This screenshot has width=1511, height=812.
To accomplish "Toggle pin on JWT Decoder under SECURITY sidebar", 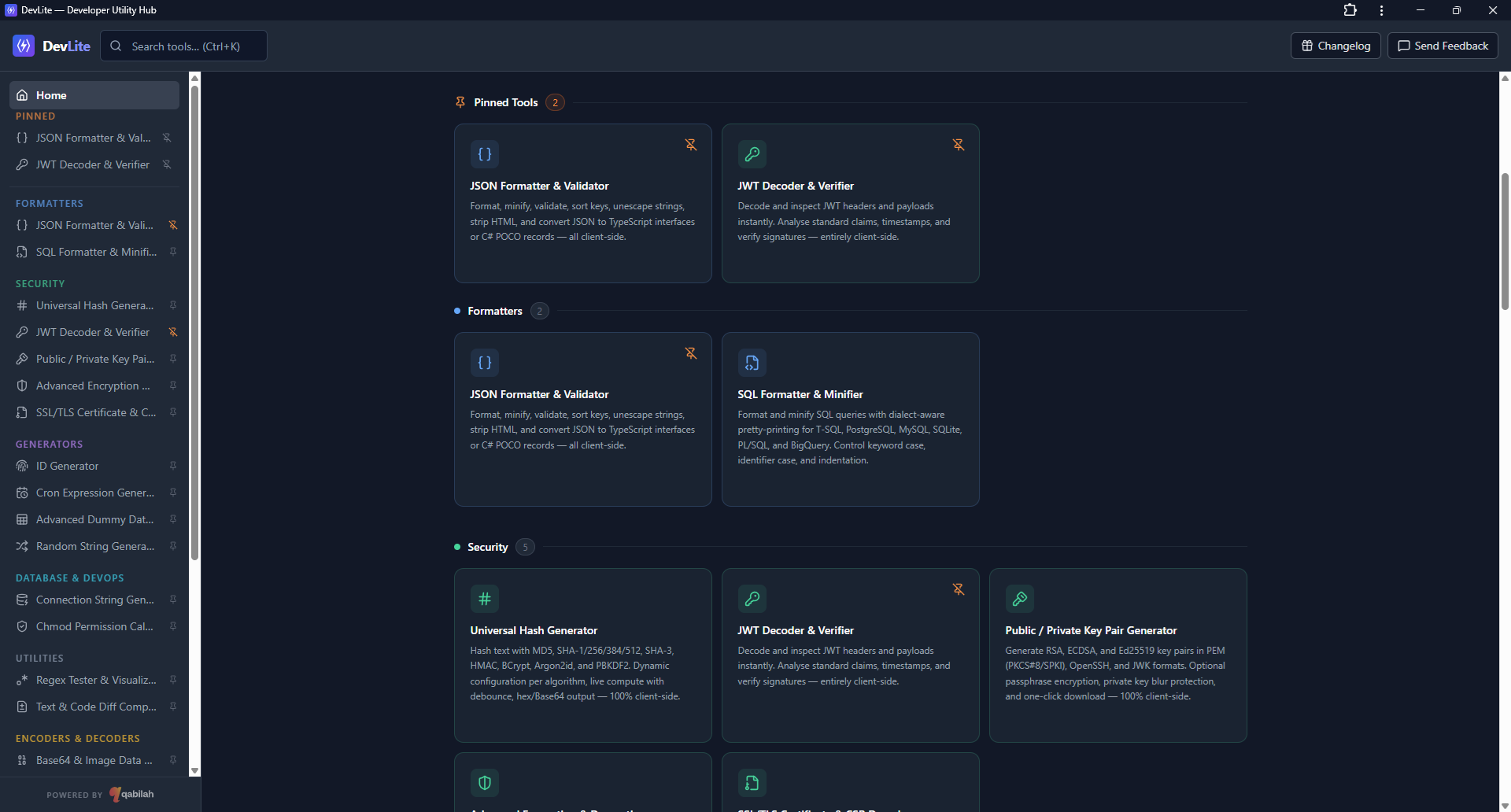I will pos(173,332).
